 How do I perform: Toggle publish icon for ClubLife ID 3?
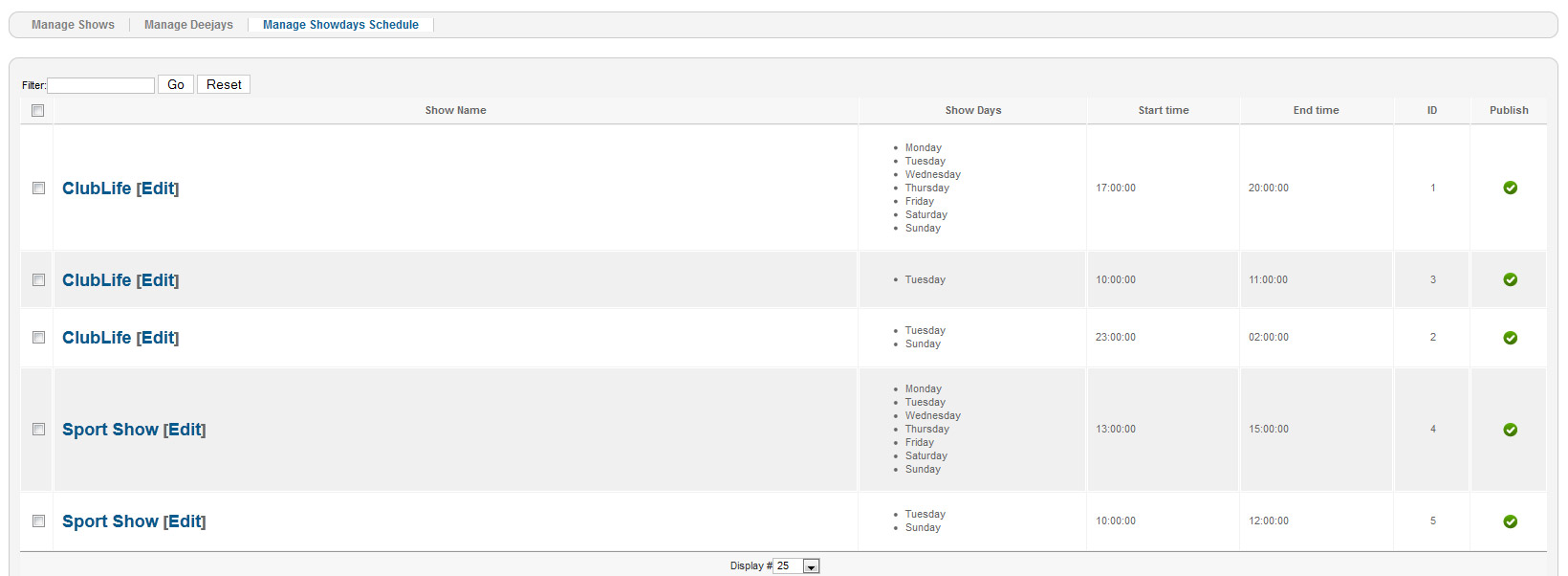(x=1510, y=279)
